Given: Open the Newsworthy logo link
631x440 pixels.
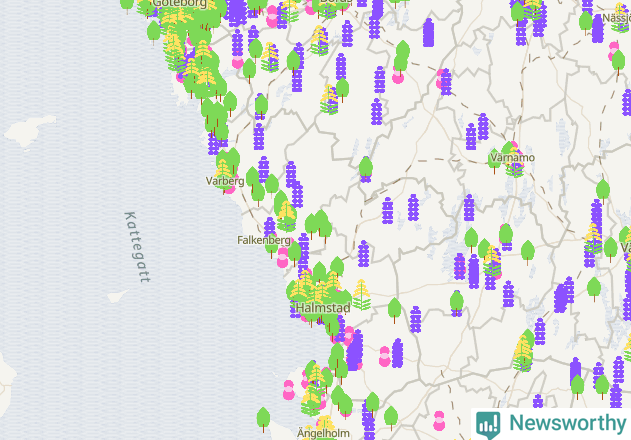Looking at the screenshot, I should click(551, 424).
